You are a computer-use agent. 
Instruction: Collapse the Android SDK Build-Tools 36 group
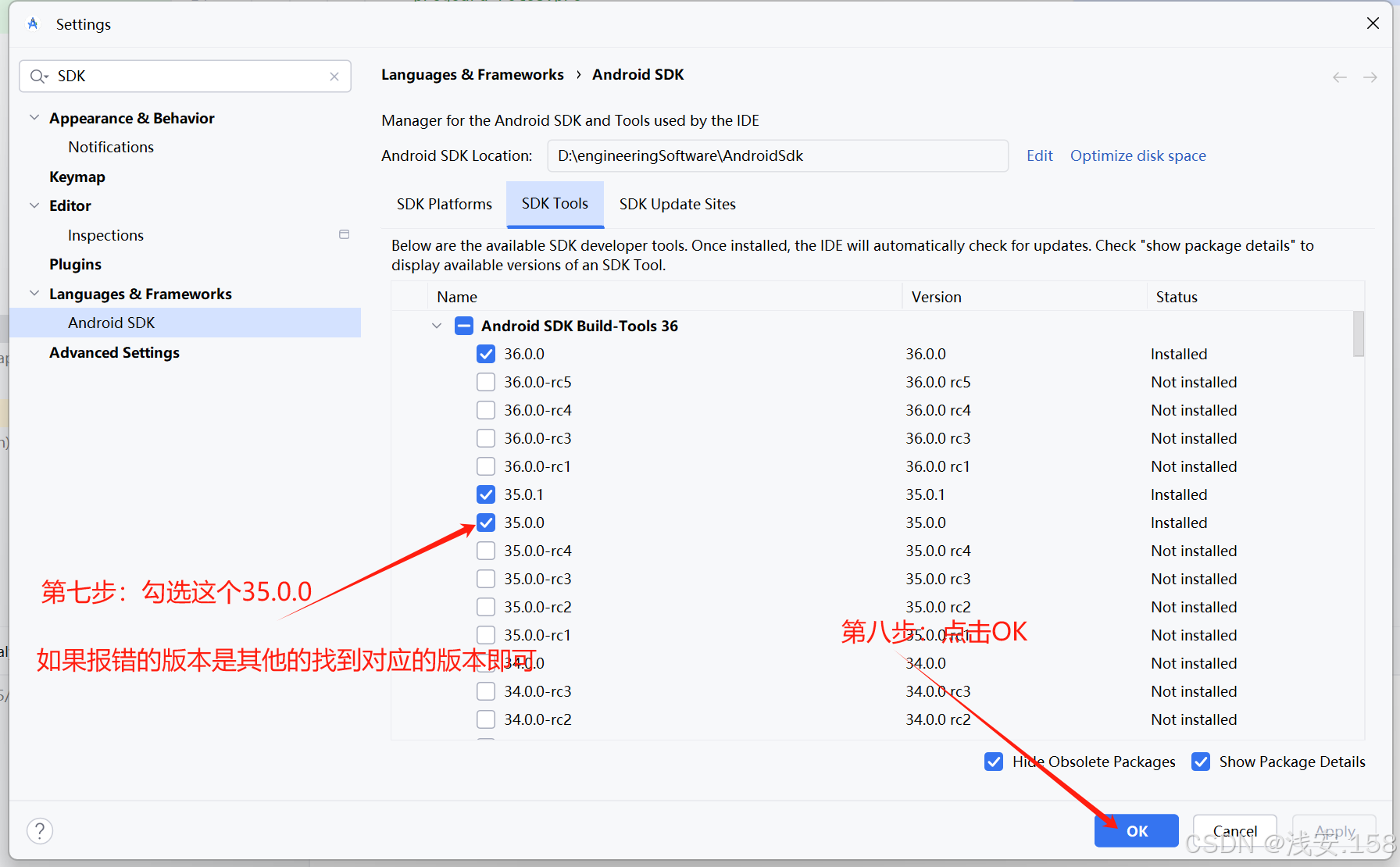click(437, 326)
